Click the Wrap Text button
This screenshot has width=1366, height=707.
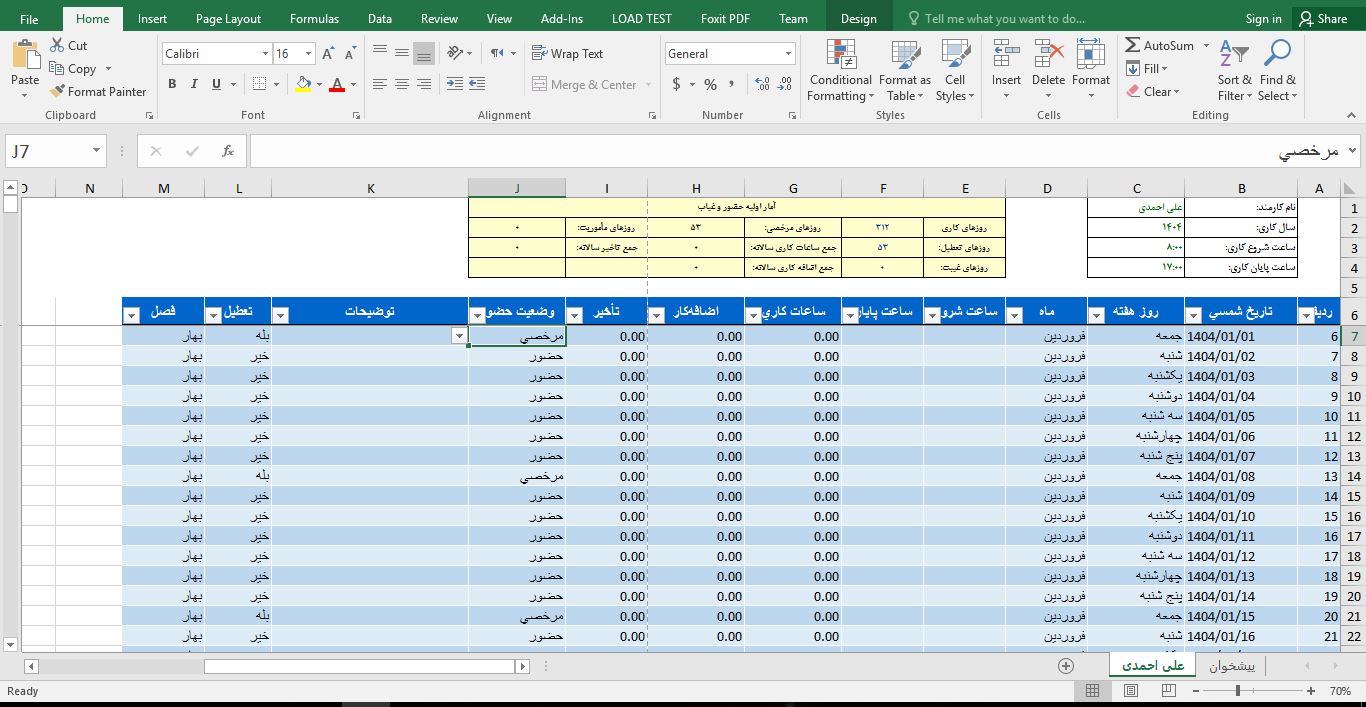click(567, 54)
